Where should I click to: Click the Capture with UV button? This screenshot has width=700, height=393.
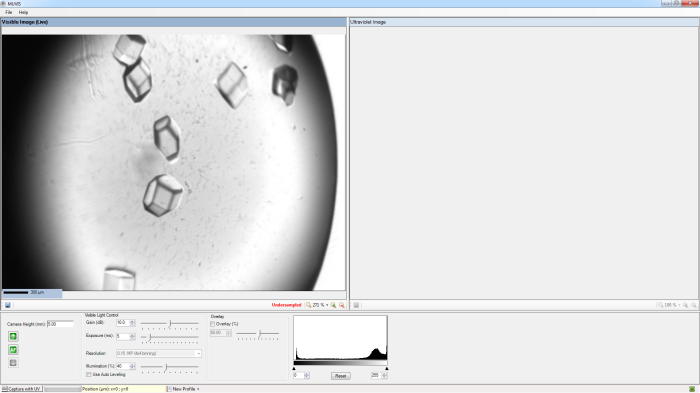click(x=22, y=389)
